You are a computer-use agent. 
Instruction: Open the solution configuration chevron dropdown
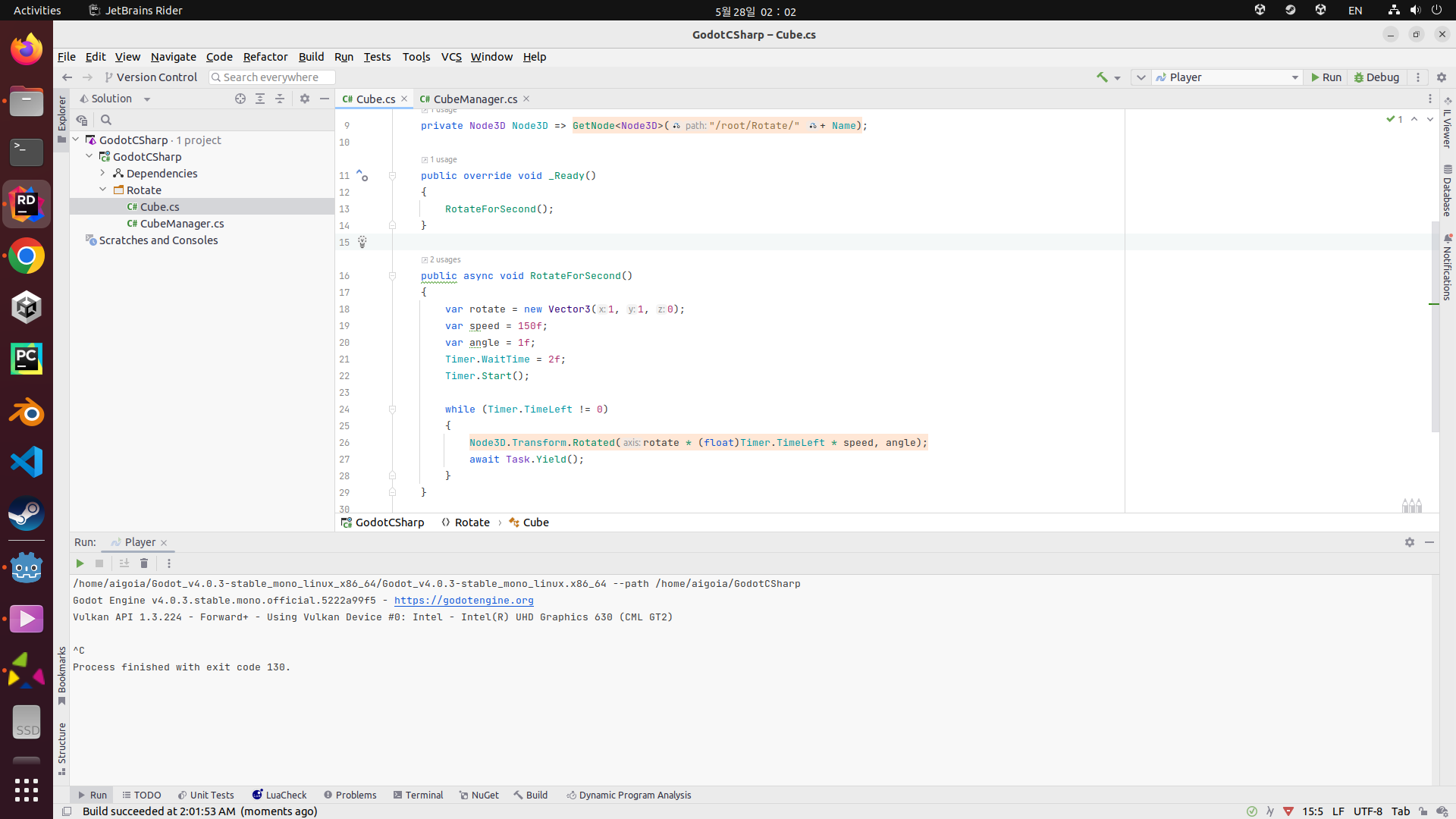point(1141,77)
